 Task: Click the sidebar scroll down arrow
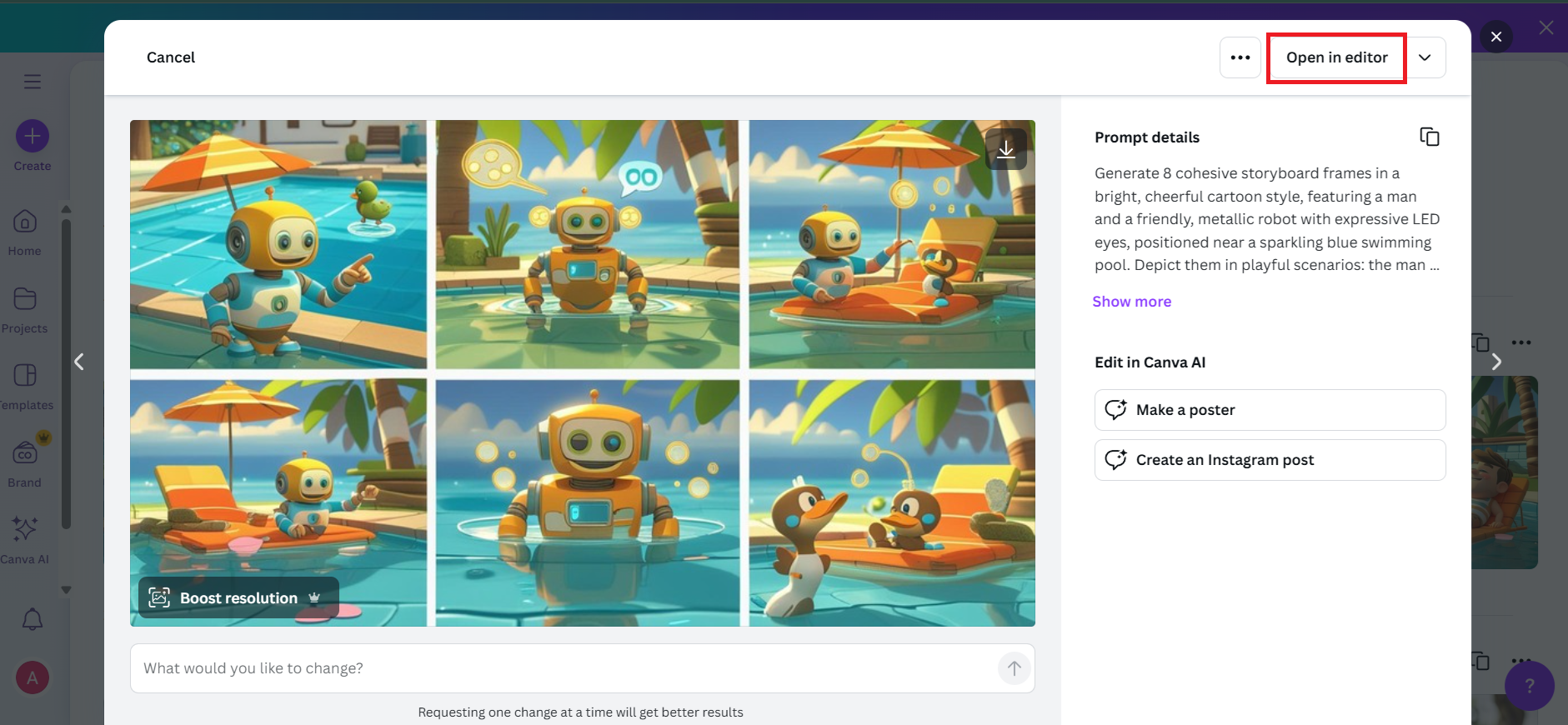click(x=66, y=590)
